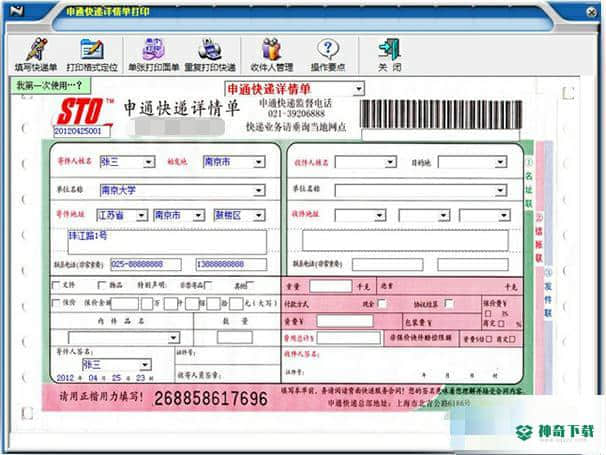Open the 申通快递详情单 form type dropdown
Viewport: 606px width, 455px height.
[x=359, y=89]
